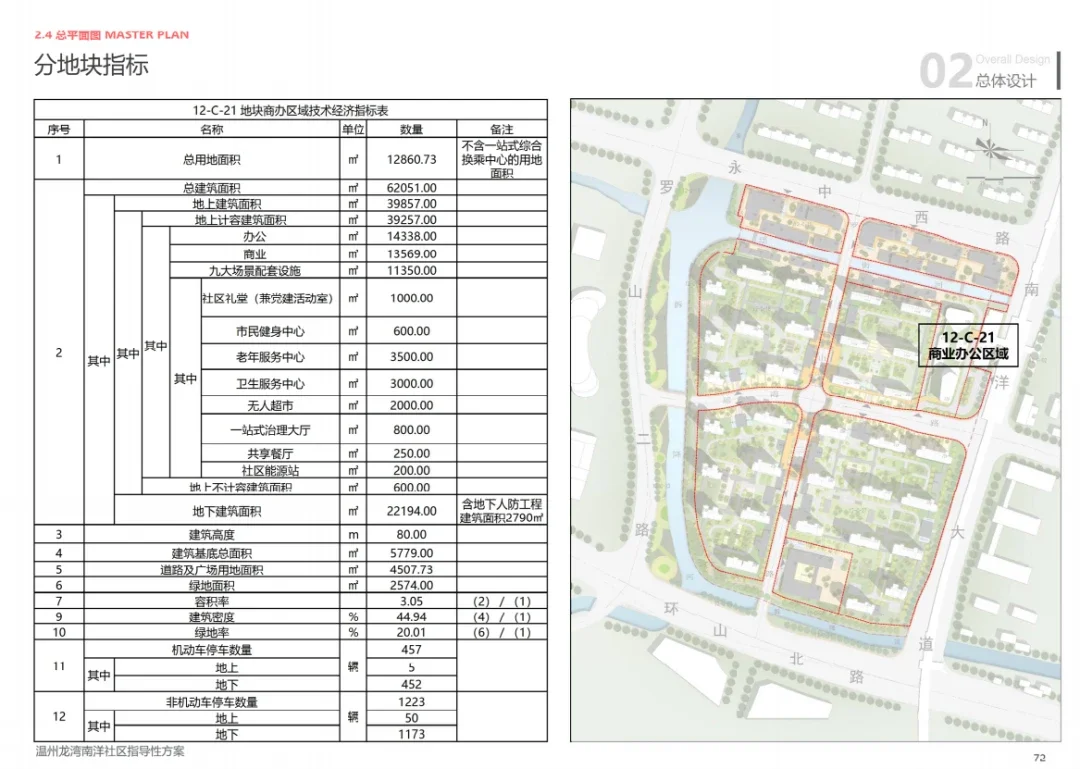Select the '地上计容建筑面积' row name
Screen dimensions: 1080x769
pos(240,220)
